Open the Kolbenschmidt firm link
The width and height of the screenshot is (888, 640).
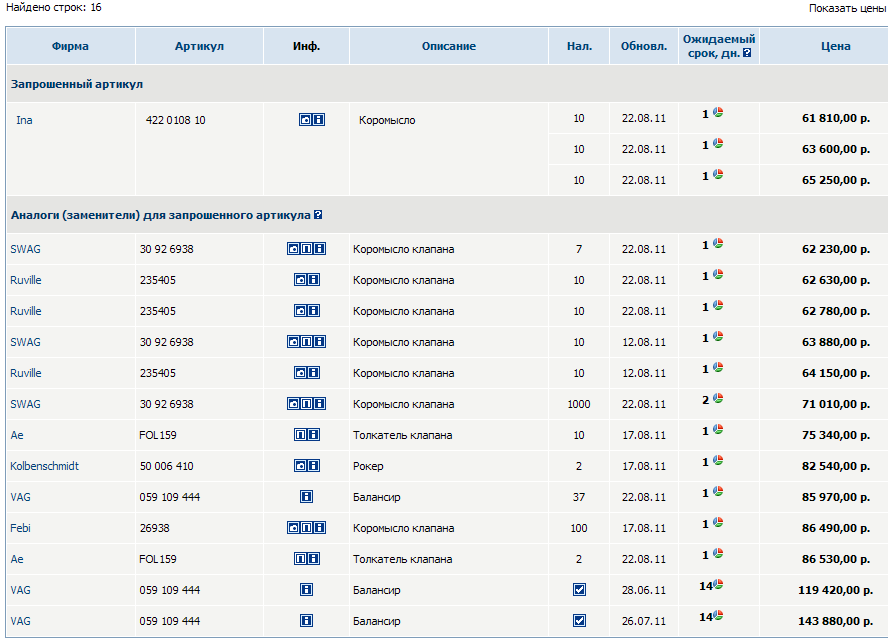point(44,466)
